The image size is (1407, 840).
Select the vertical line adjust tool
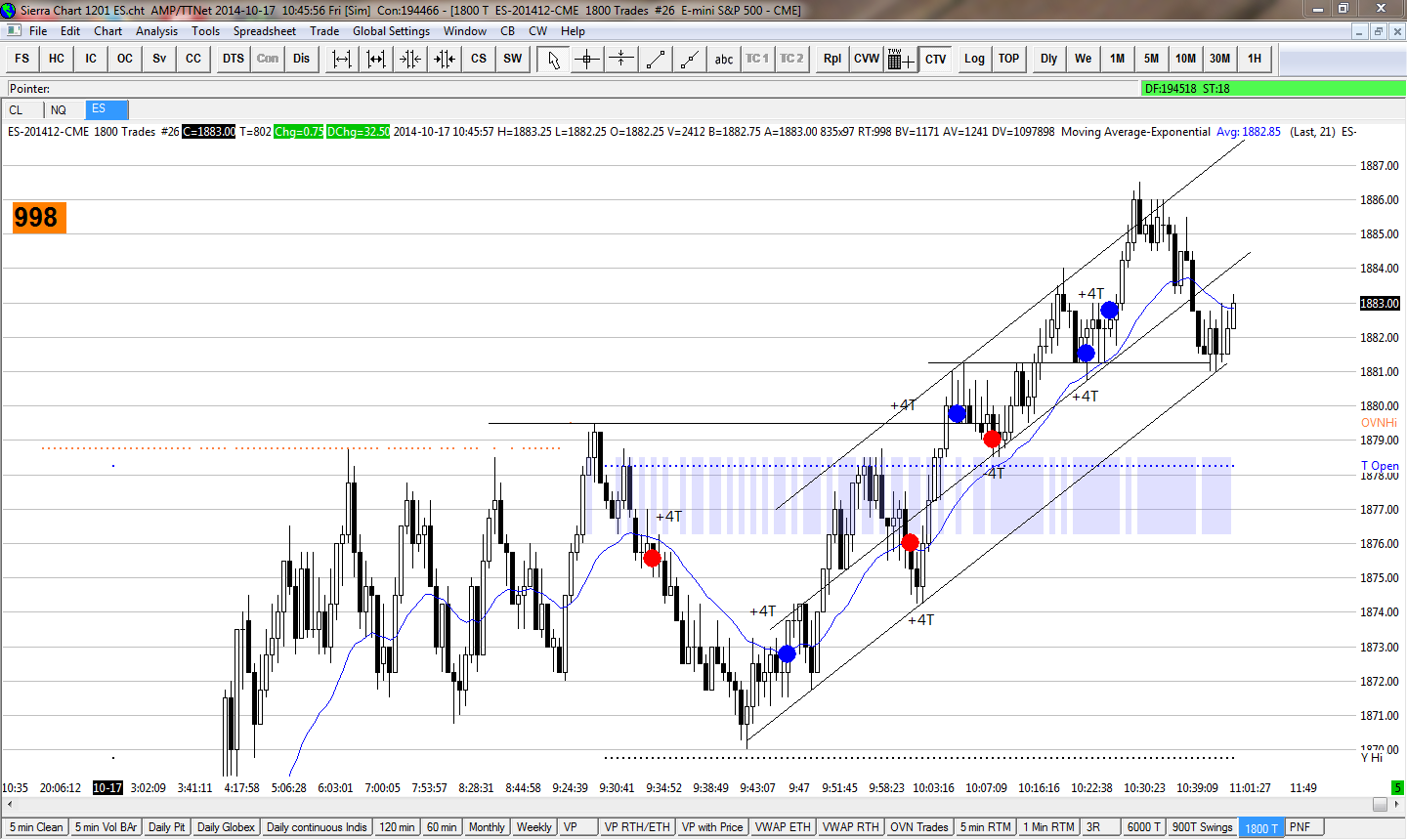click(x=621, y=59)
